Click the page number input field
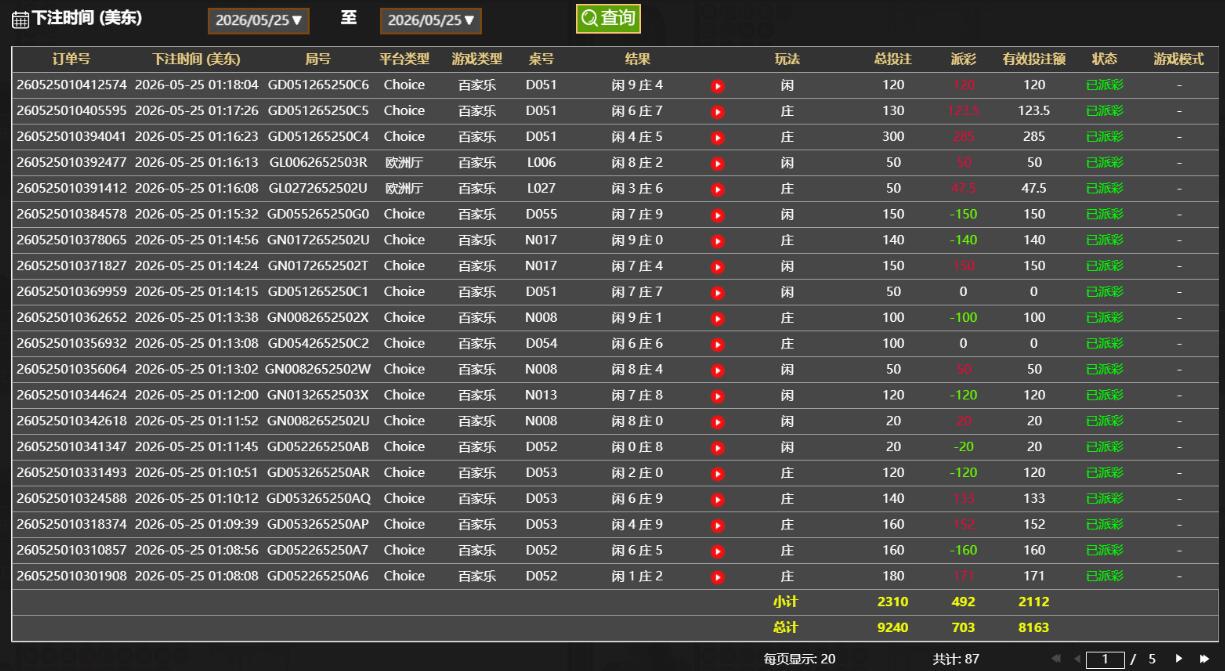 [x=1105, y=659]
